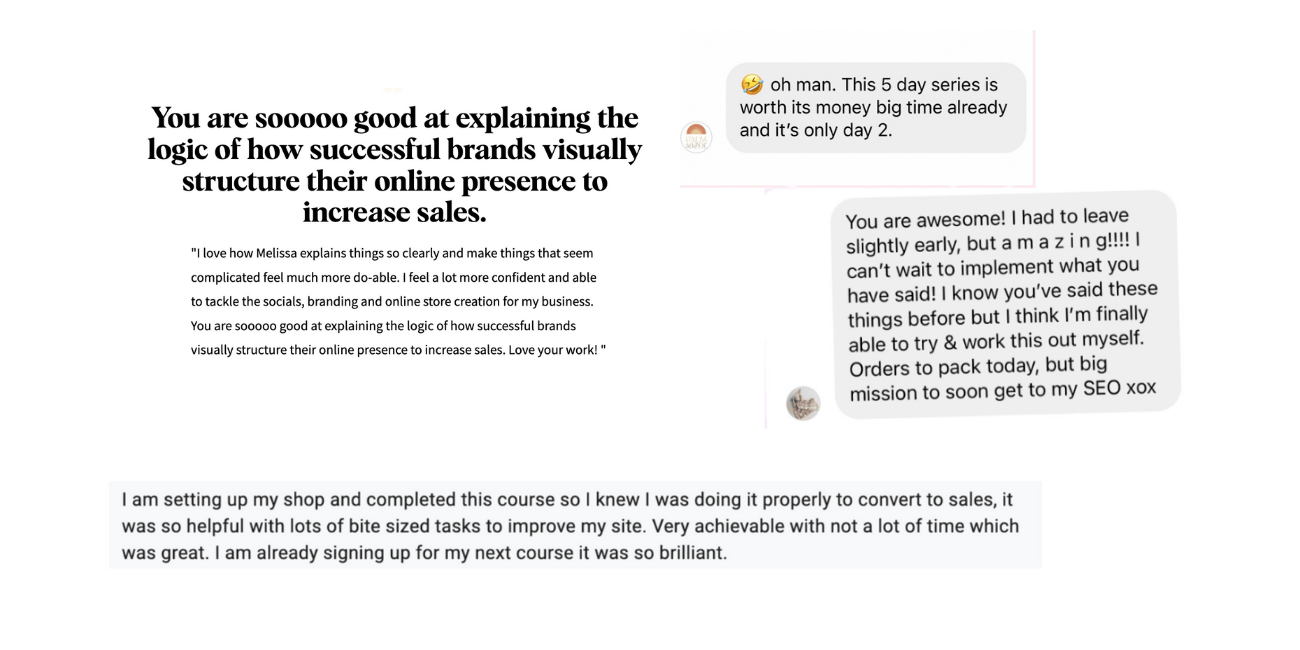Click the message line "and it's only day 2."
Image resolution: width=1300 pixels, height=650 pixels.
(x=815, y=131)
